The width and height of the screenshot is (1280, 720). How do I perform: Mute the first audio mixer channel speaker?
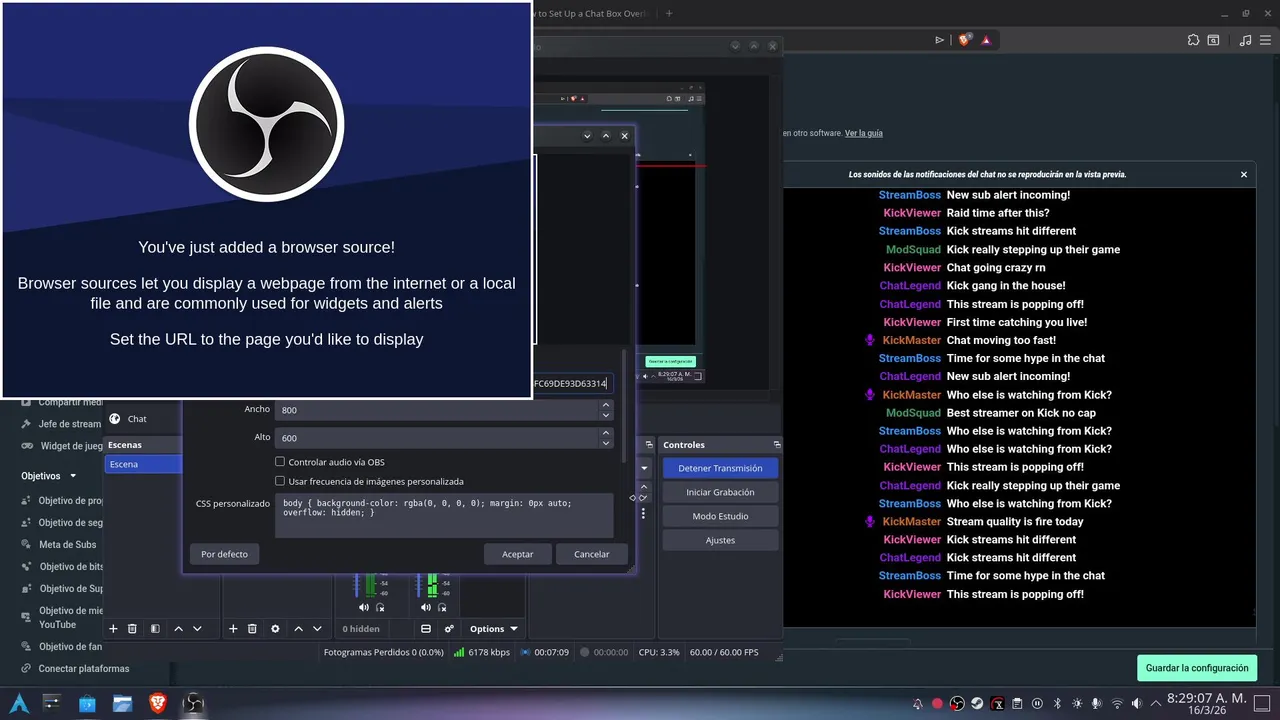[x=364, y=607]
